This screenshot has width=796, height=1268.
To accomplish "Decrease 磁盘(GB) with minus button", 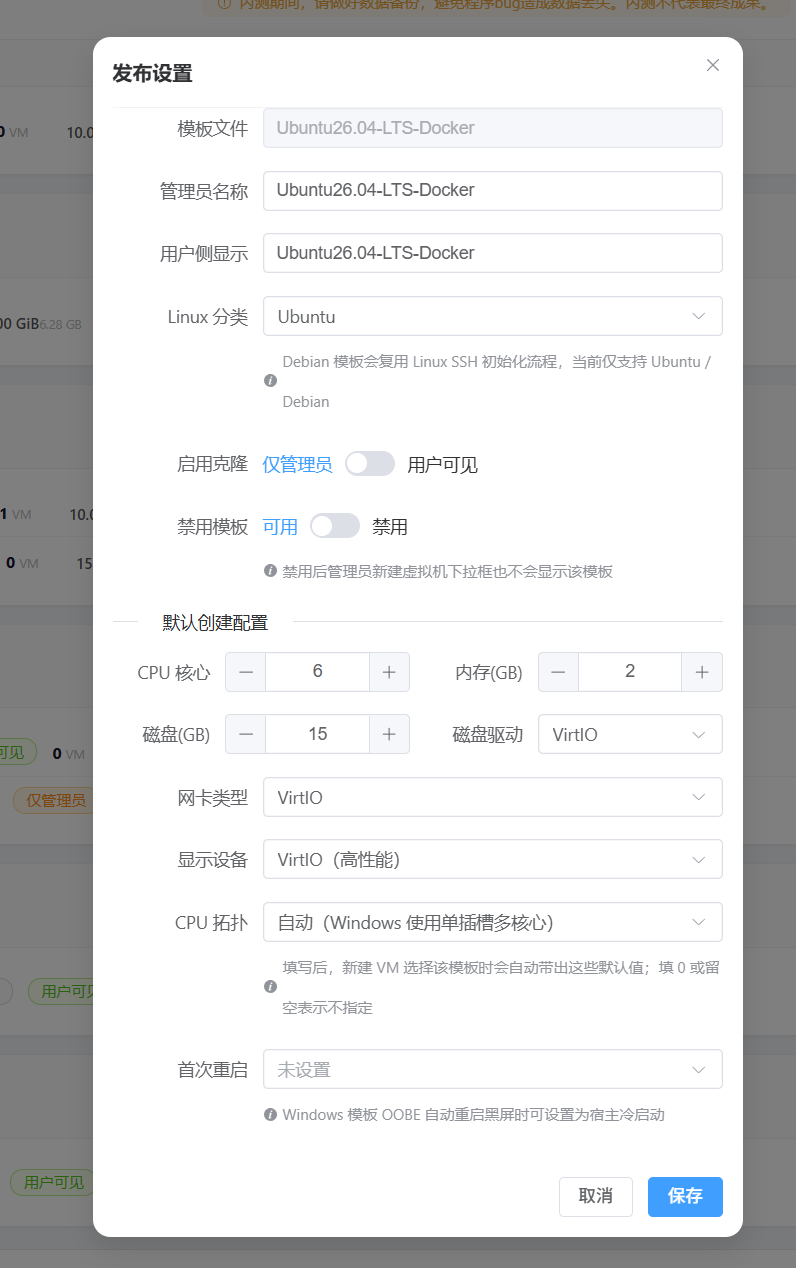I will click(246, 734).
